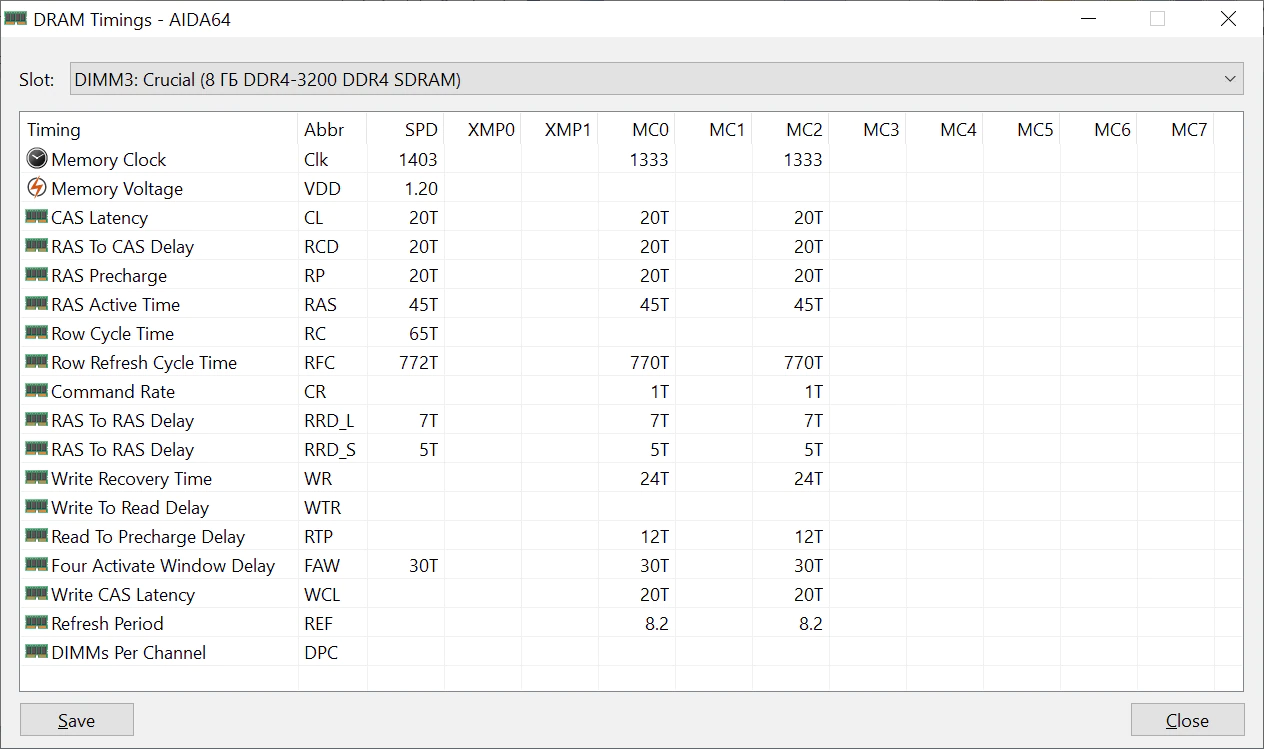
Task: Click the DIMM icon beside DIMMs Per Channel
Action: pos(37,652)
